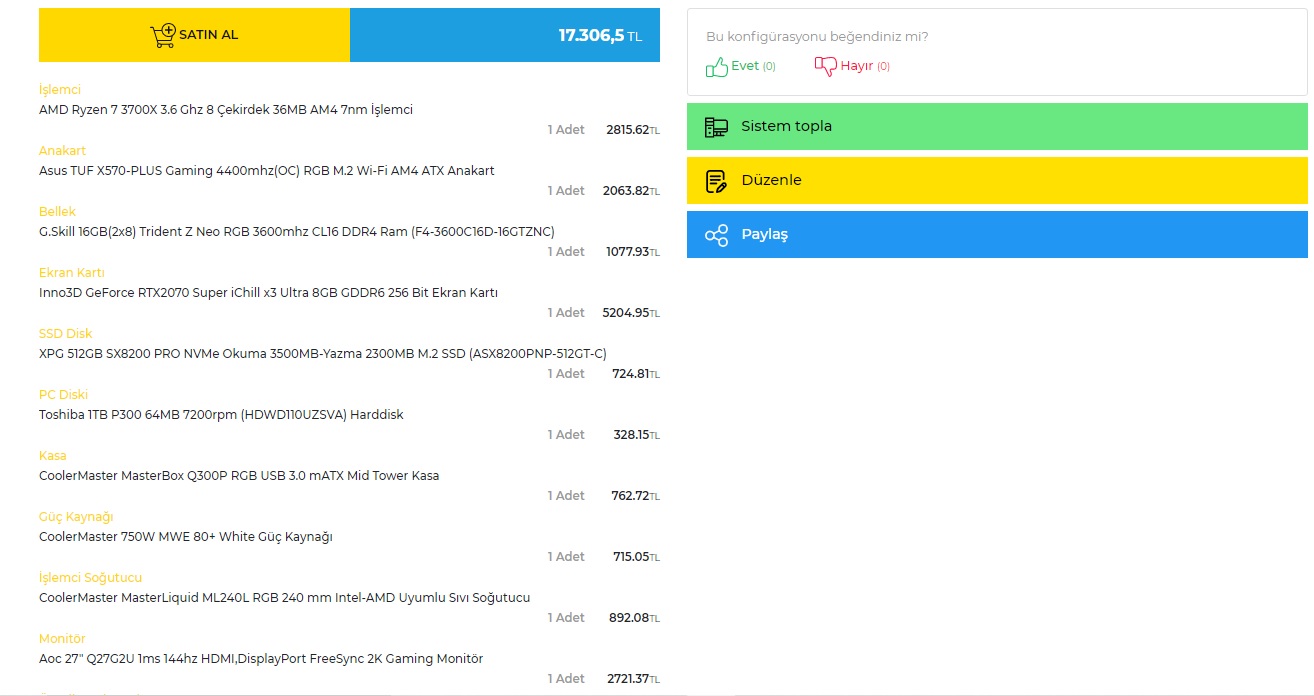Click AMD Ryzen 7 3700X processor name
Image resolution: width=1314 pixels, height=696 pixels.
pyautogui.click(x=226, y=109)
